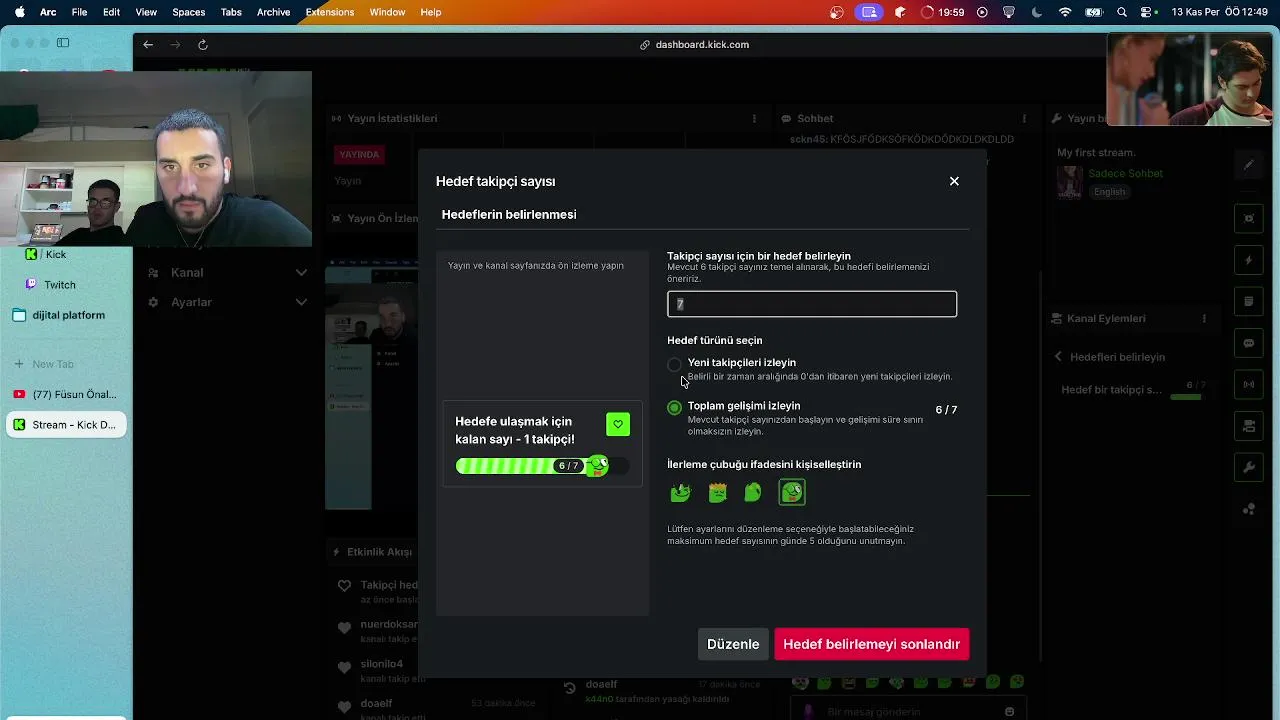This screenshot has height=720, width=1280.
Task: Reload the dashboard page
Action: pyautogui.click(x=203, y=44)
